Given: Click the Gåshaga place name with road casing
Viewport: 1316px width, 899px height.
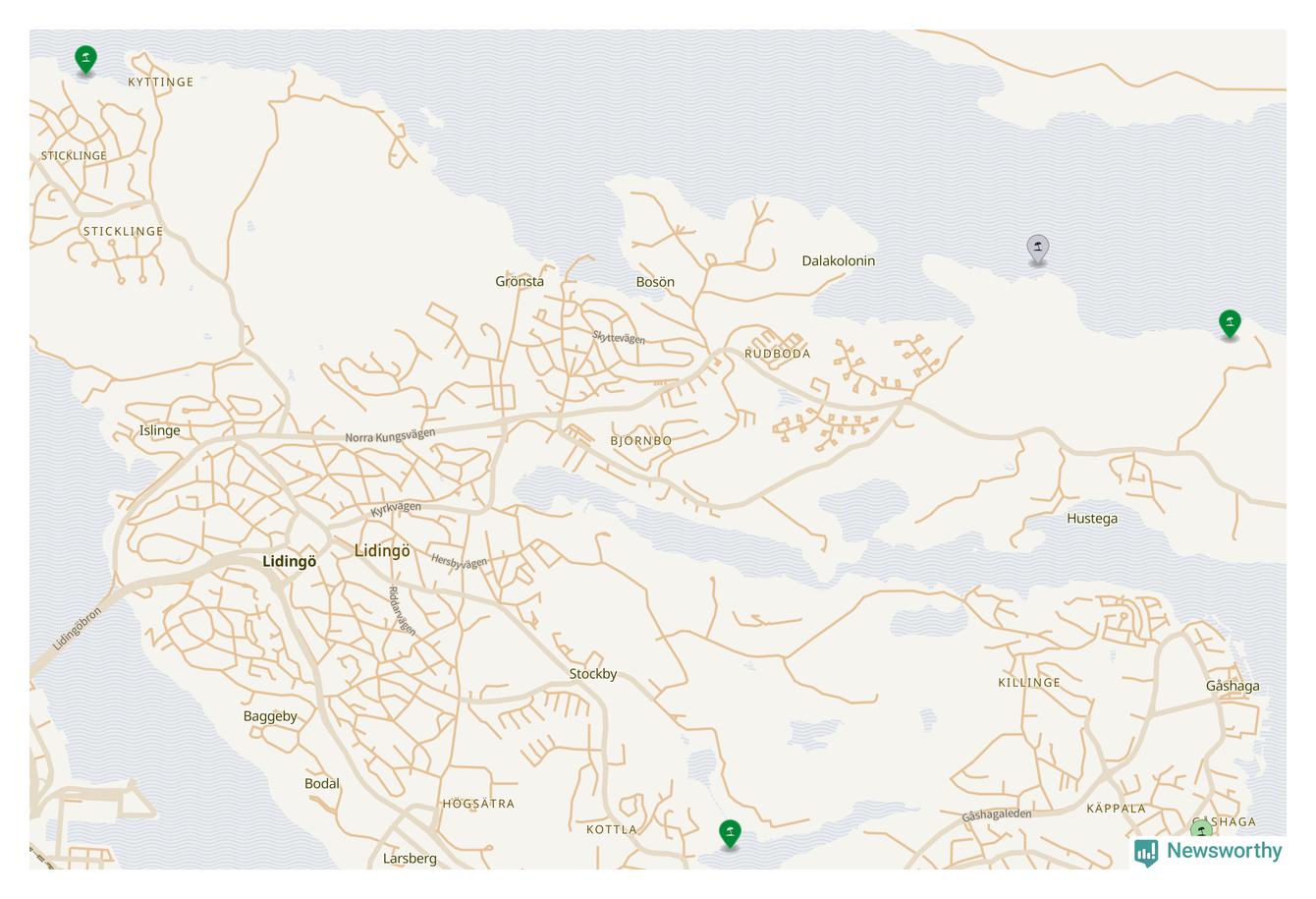Looking at the screenshot, I should point(1233,687).
